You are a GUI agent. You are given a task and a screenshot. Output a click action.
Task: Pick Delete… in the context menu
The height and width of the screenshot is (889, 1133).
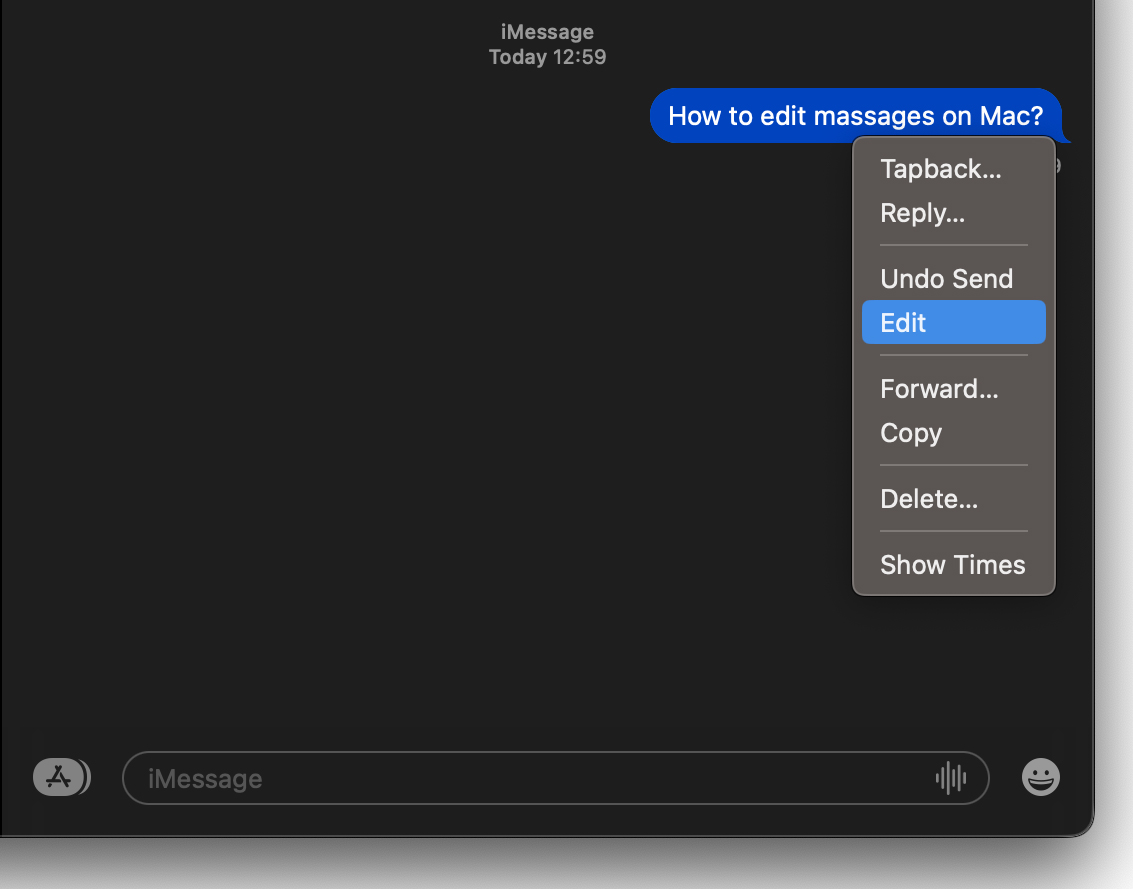pos(929,499)
